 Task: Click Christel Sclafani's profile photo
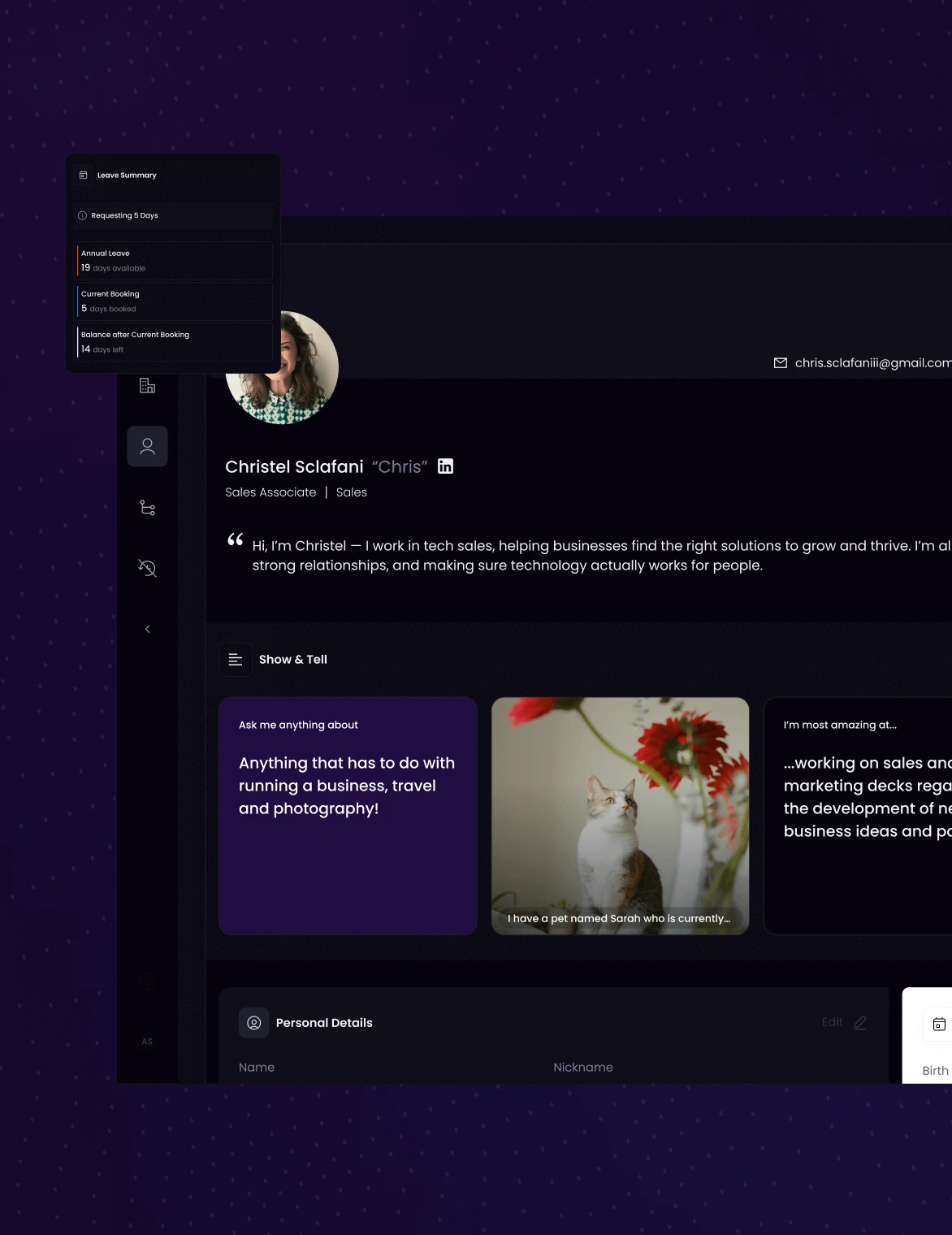point(282,367)
